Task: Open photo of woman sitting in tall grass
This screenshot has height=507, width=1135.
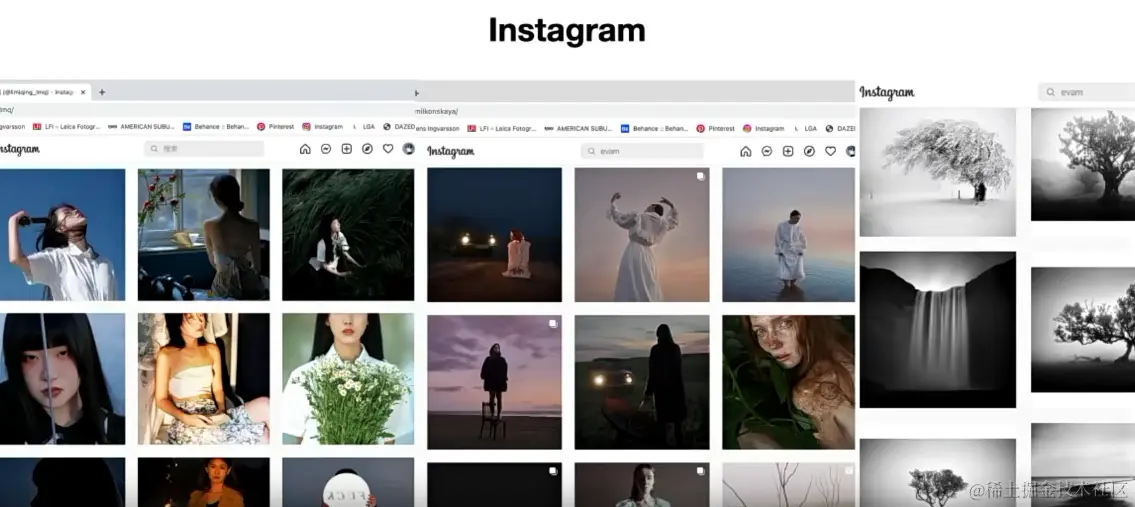Action: (348, 235)
